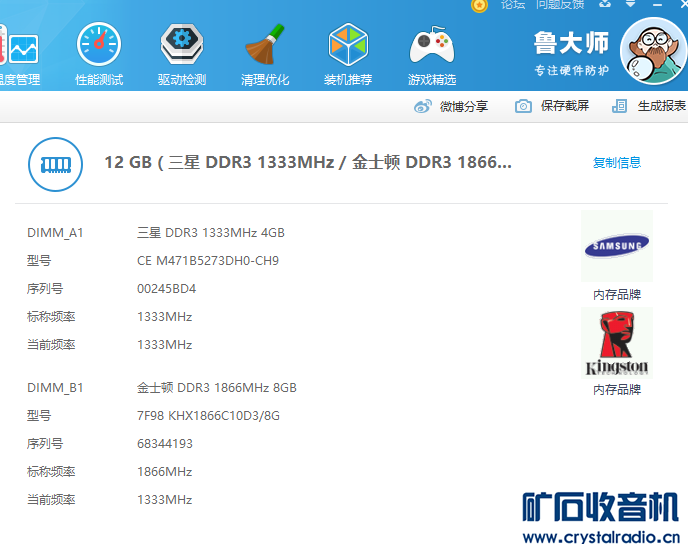The width and height of the screenshot is (688, 550).
Task: Click 内存品牌 label under Kingston logo
Action: coord(617,389)
